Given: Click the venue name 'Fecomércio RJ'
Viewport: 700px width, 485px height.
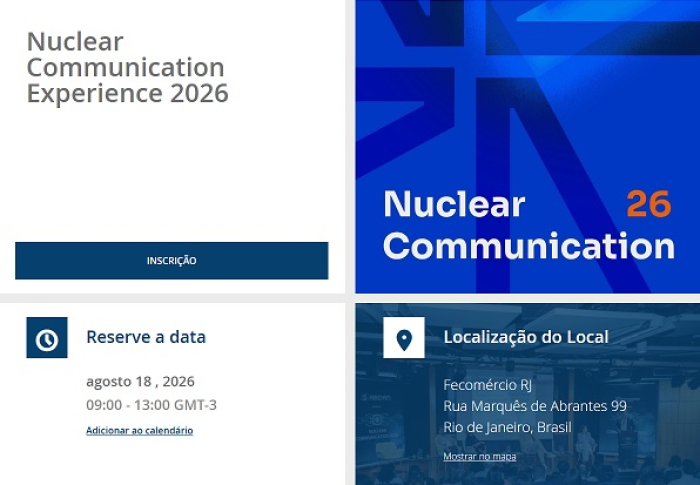Looking at the screenshot, I should point(488,385).
